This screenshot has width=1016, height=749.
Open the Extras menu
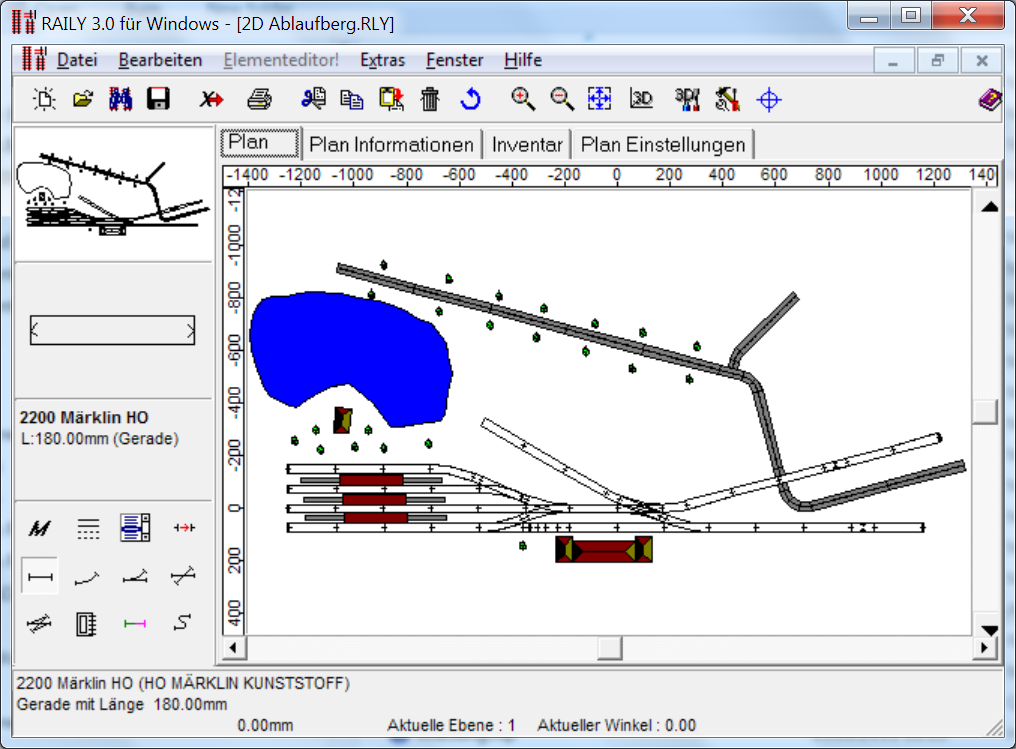[x=382, y=60]
